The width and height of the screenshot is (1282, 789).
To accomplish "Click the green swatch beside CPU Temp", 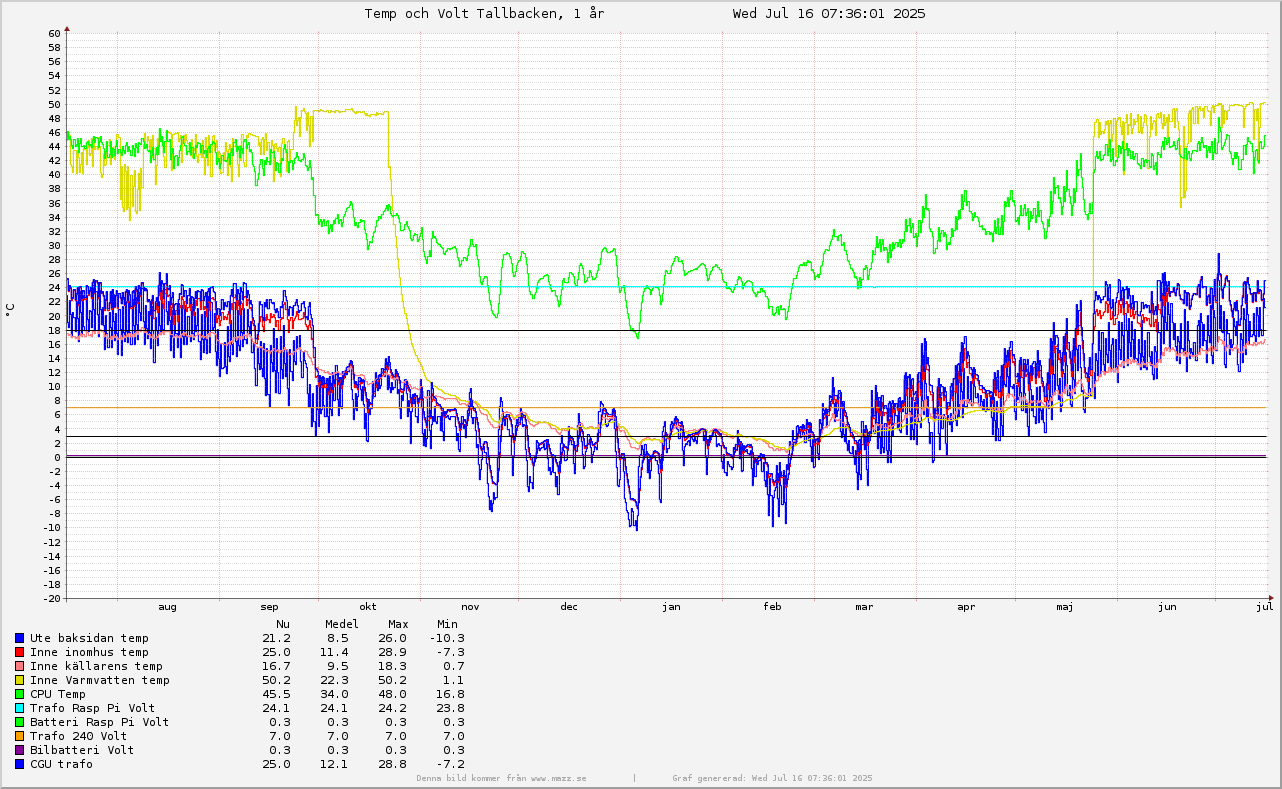I will pos(19,694).
